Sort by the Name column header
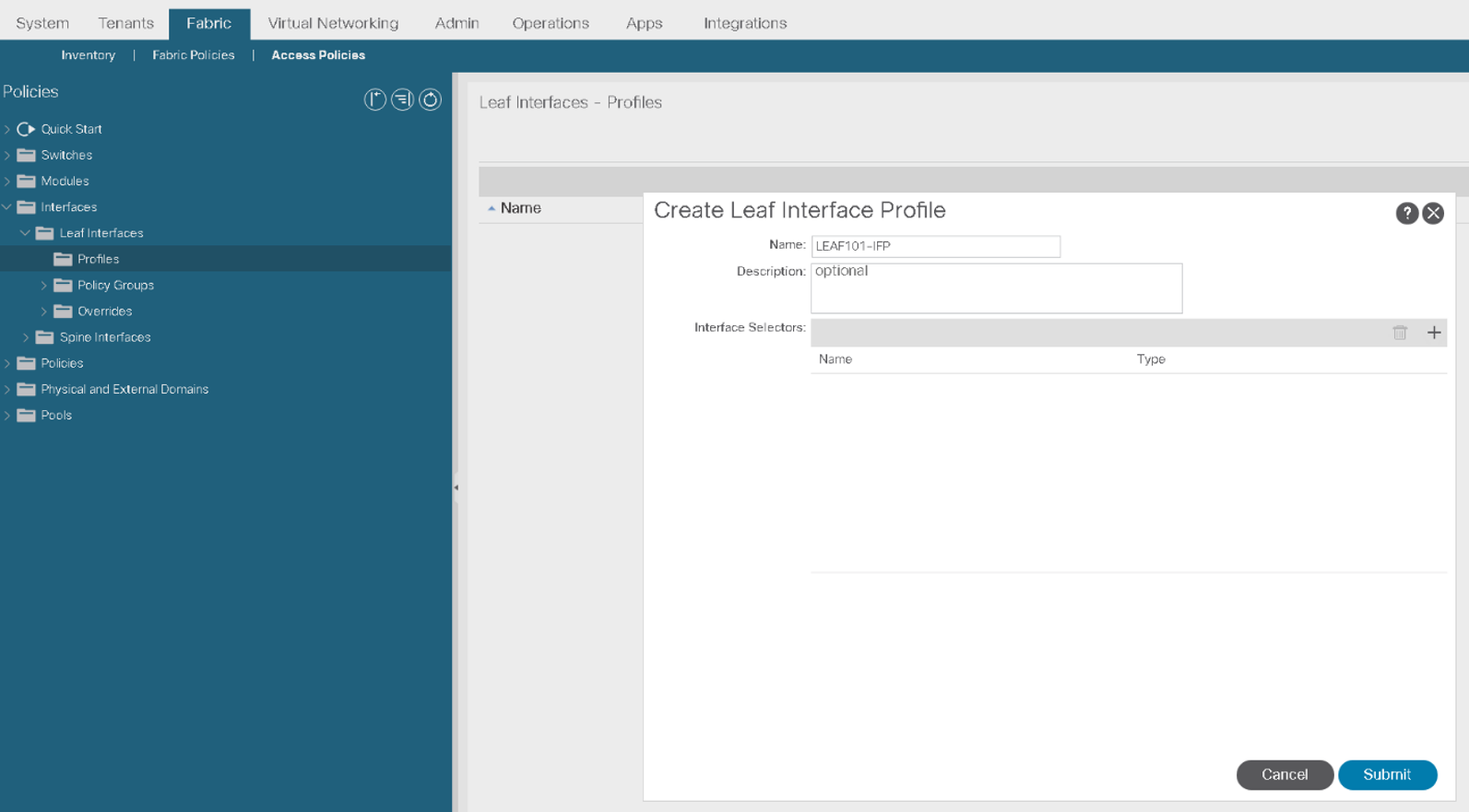 point(520,208)
